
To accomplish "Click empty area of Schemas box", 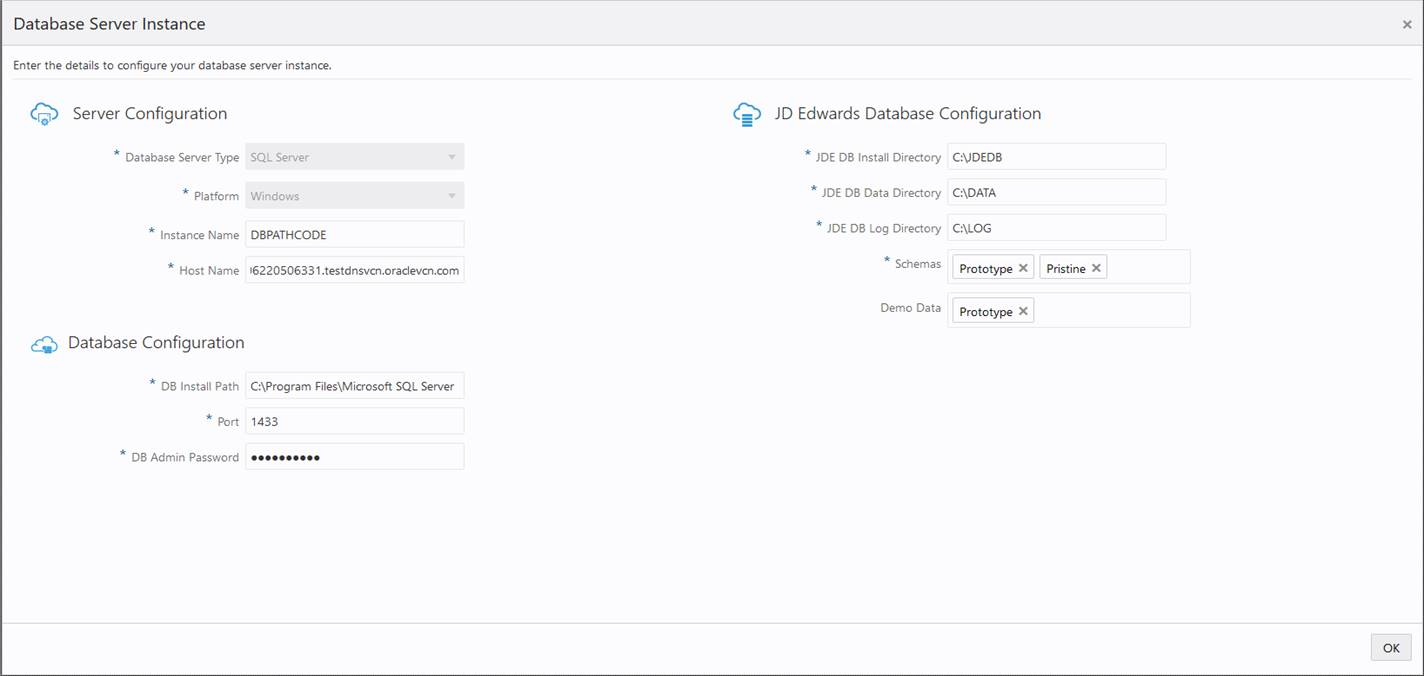I will coord(1148,268).
